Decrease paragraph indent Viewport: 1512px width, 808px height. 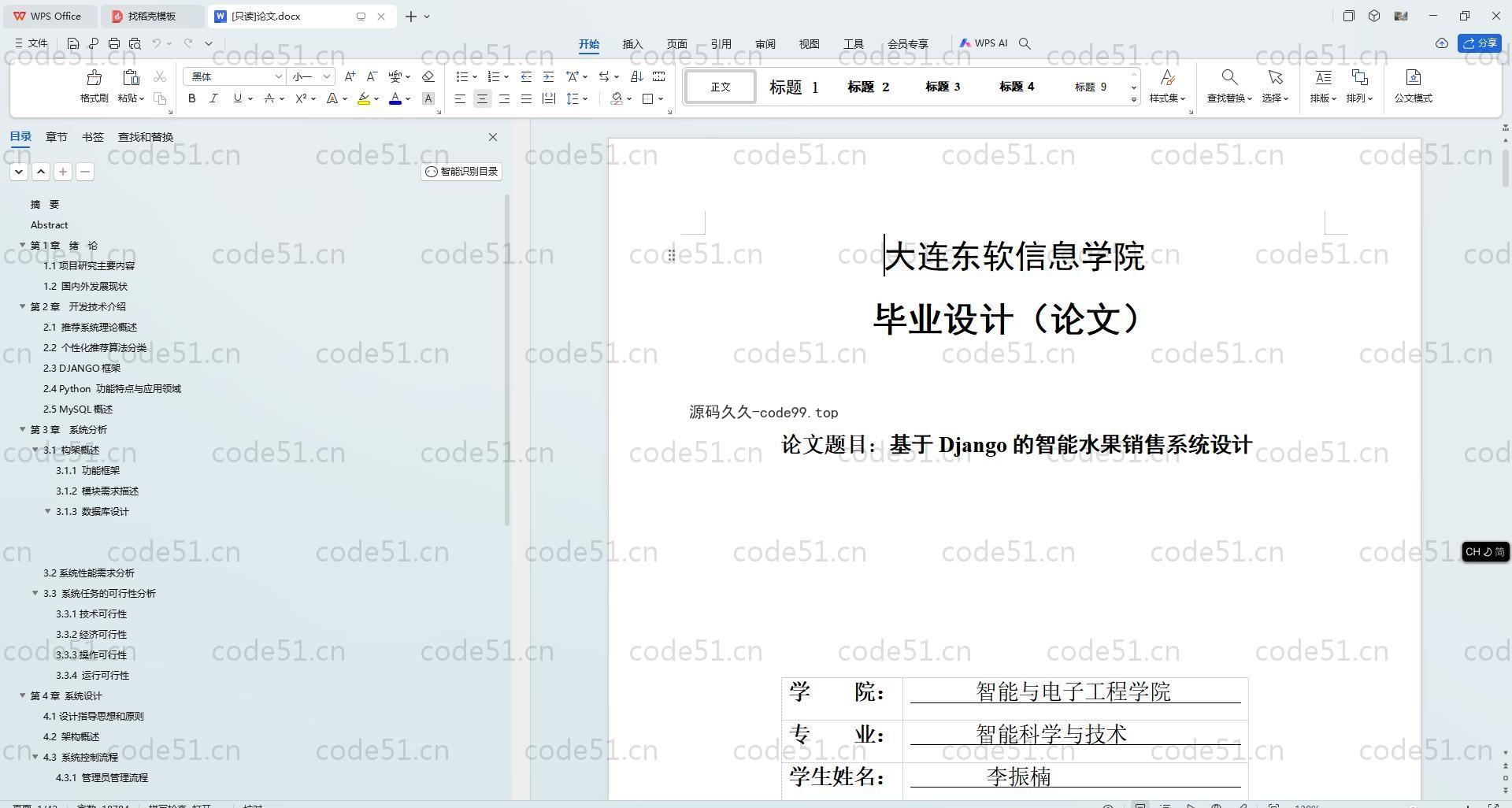(x=526, y=76)
